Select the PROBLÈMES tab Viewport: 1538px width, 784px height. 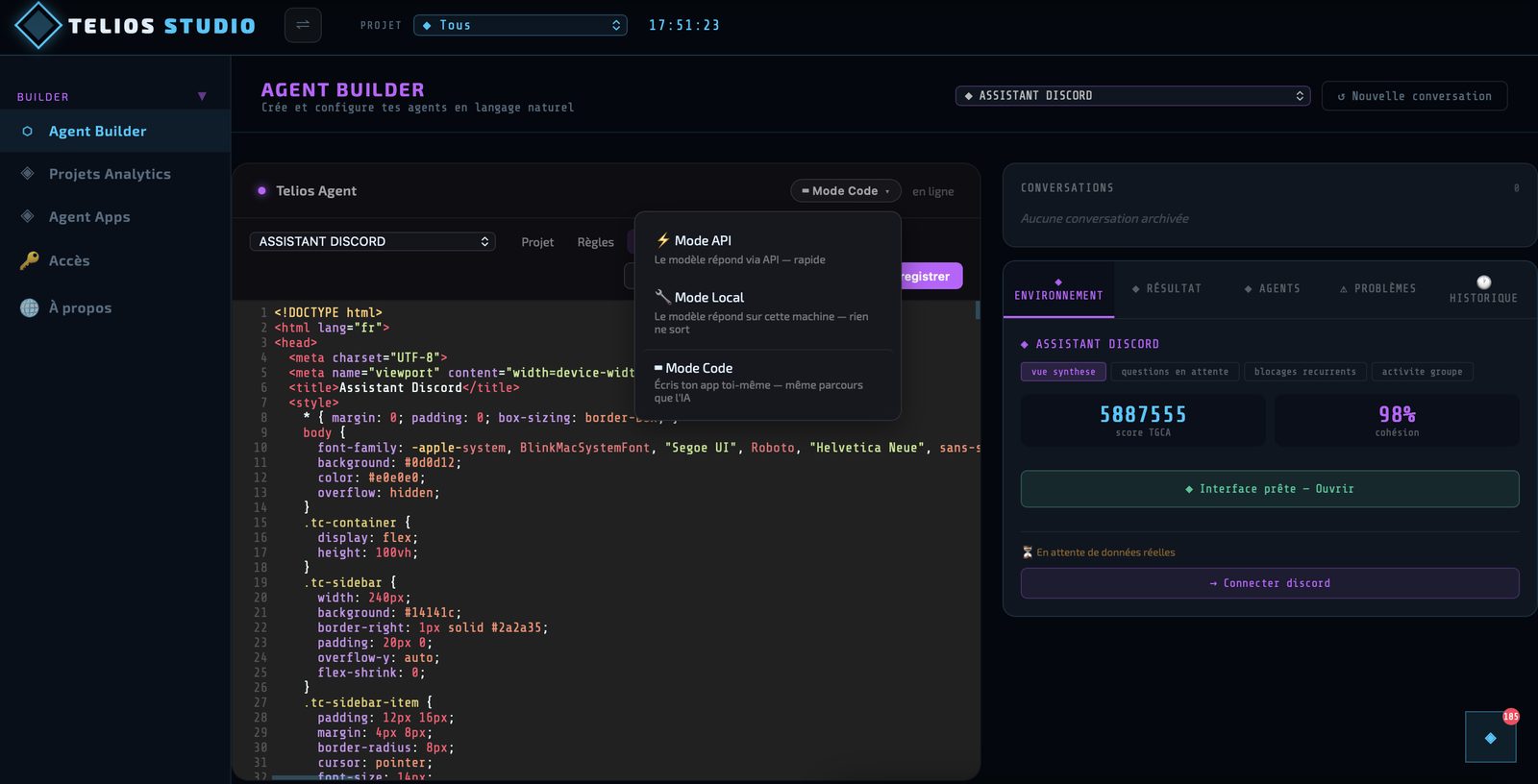[1377, 288]
